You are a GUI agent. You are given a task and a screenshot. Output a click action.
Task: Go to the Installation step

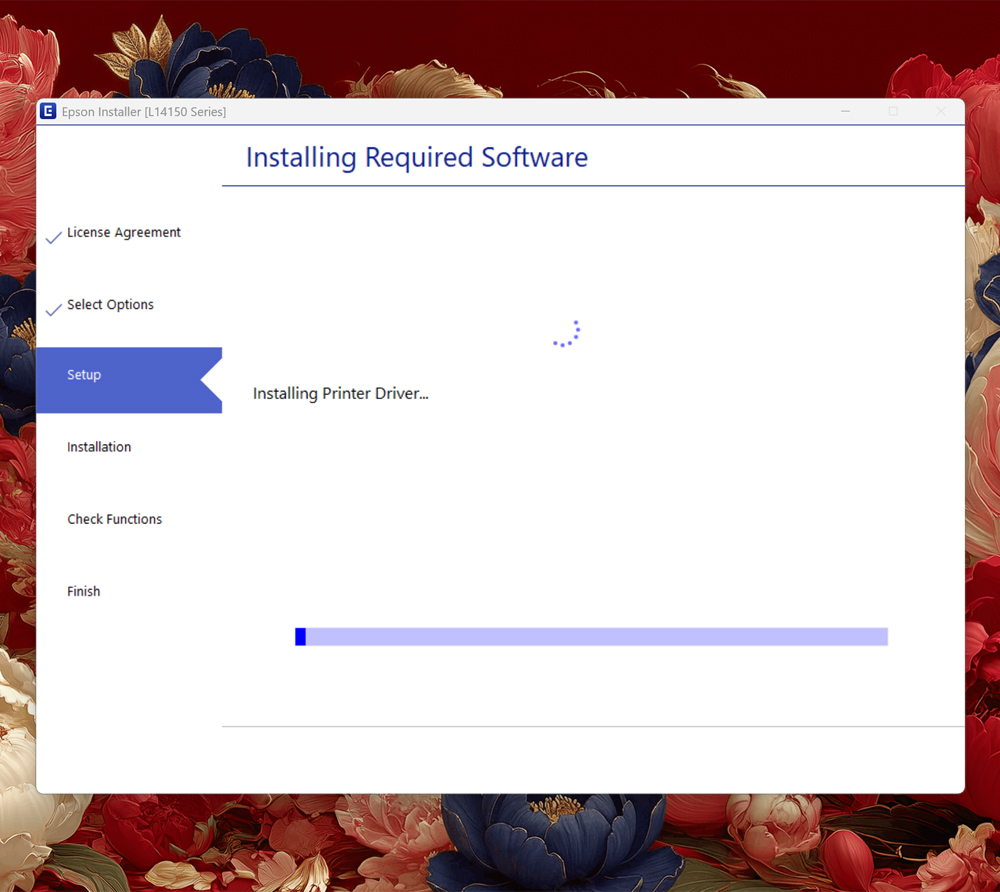(x=99, y=447)
